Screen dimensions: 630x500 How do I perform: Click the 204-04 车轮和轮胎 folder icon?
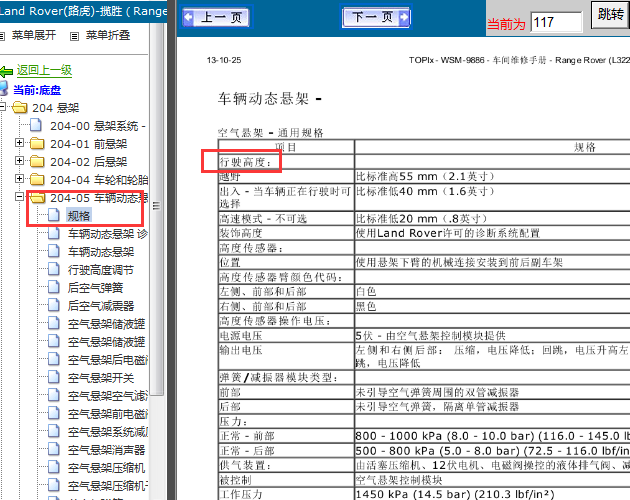coord(37,179)
